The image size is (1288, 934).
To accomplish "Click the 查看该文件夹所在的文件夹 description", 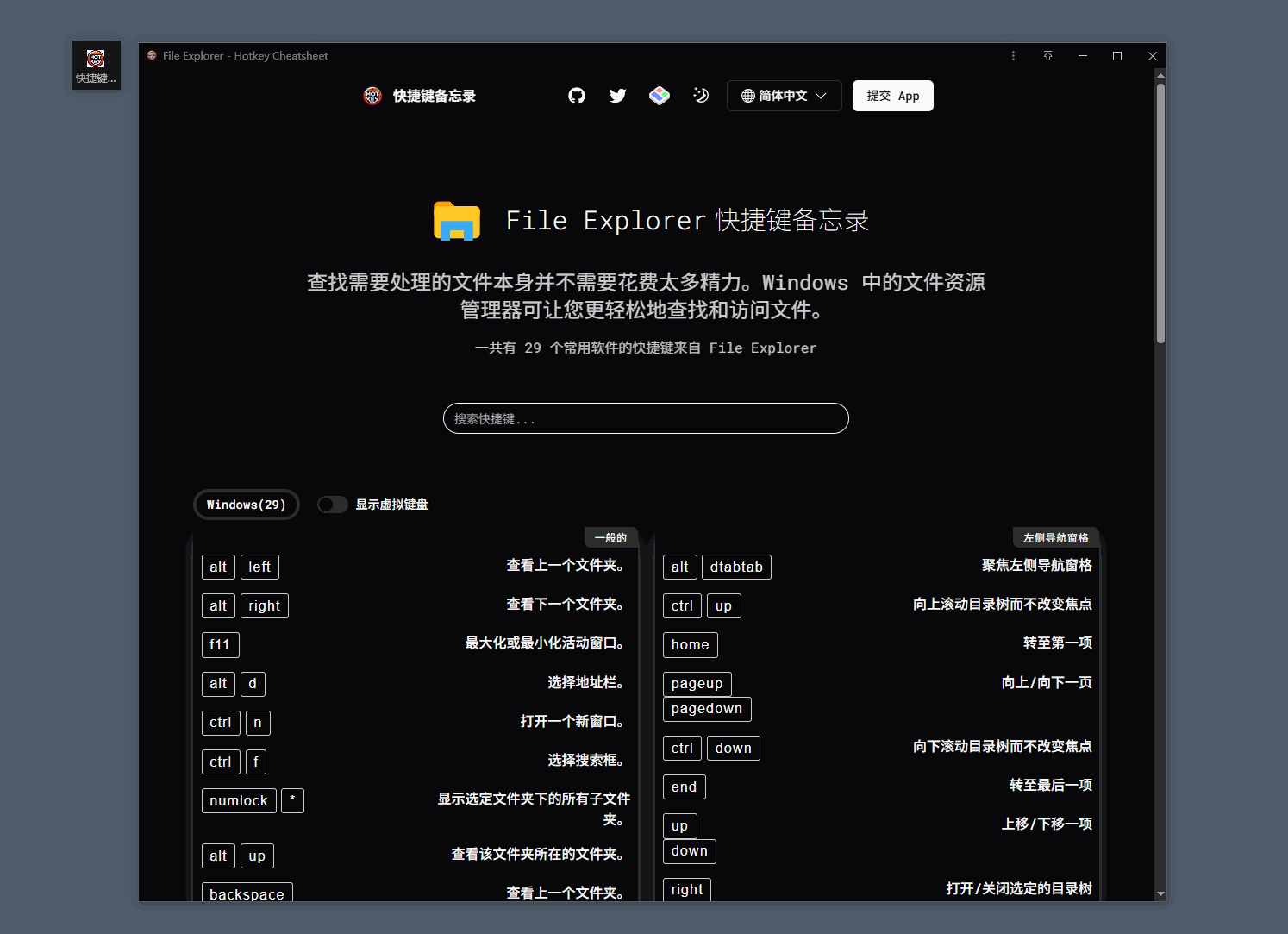I will click(537, 854).
